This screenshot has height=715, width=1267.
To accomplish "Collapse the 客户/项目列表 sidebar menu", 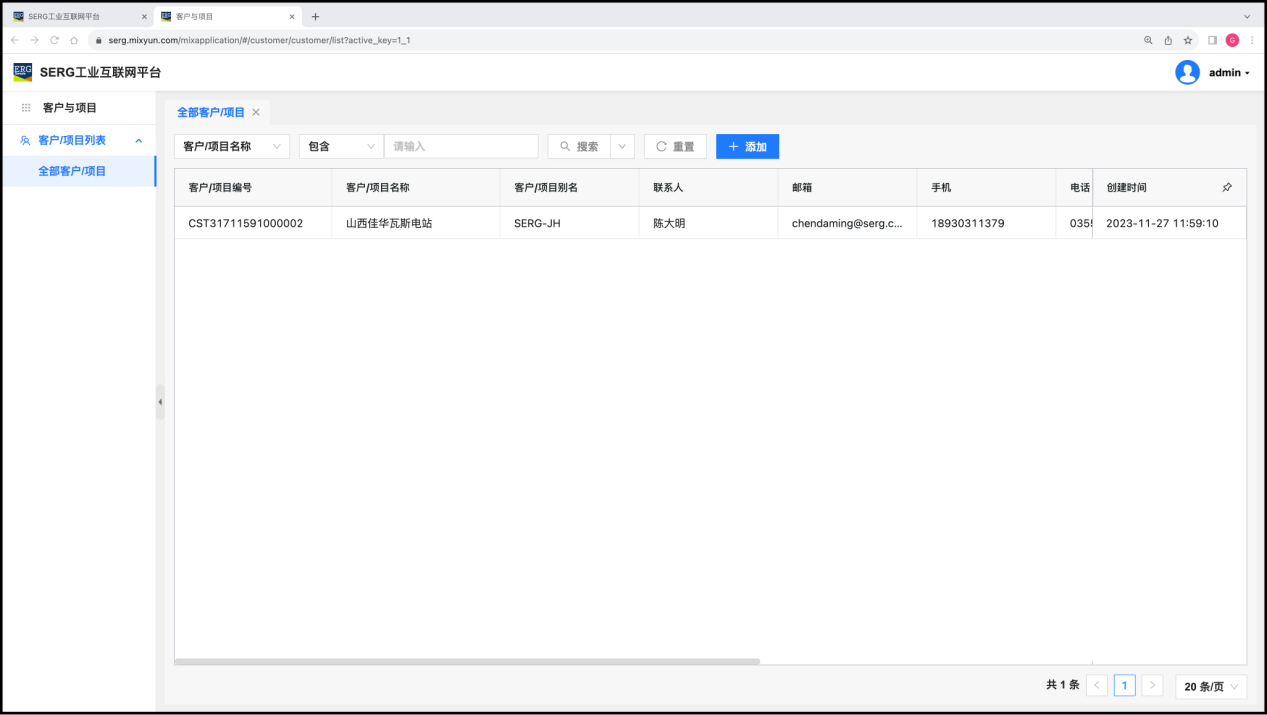I will (139, 141).
